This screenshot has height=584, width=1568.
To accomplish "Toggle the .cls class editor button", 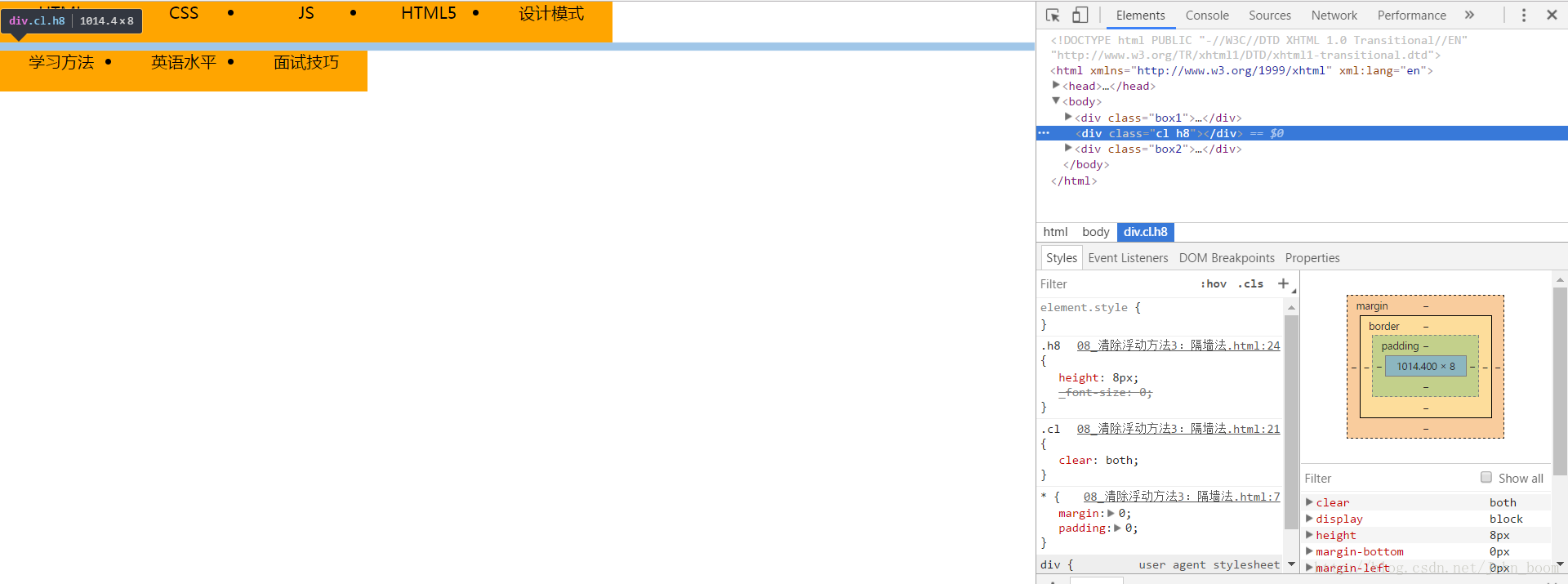I will 1250,284.
